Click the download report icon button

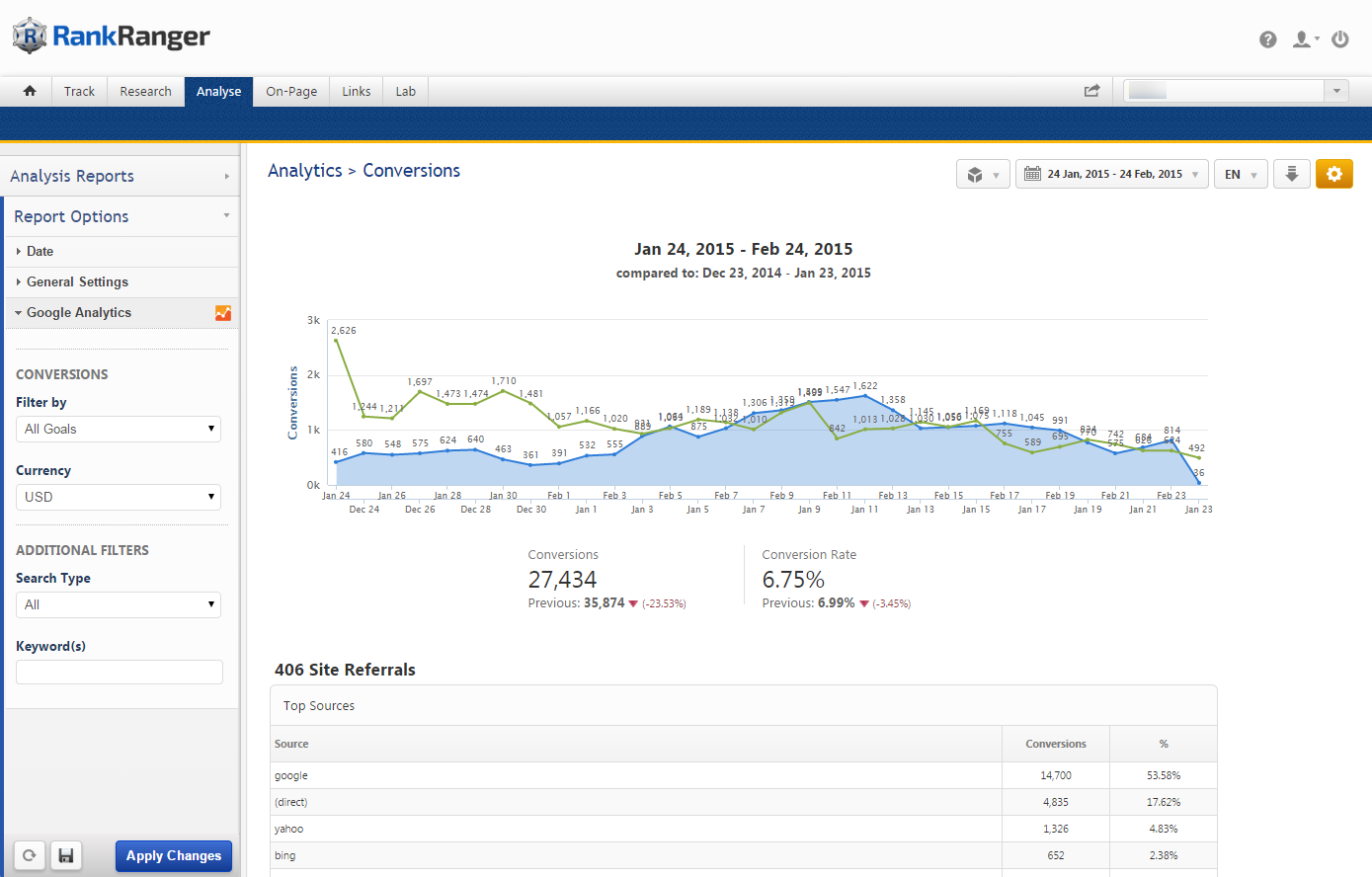[x=1291, y=174]
